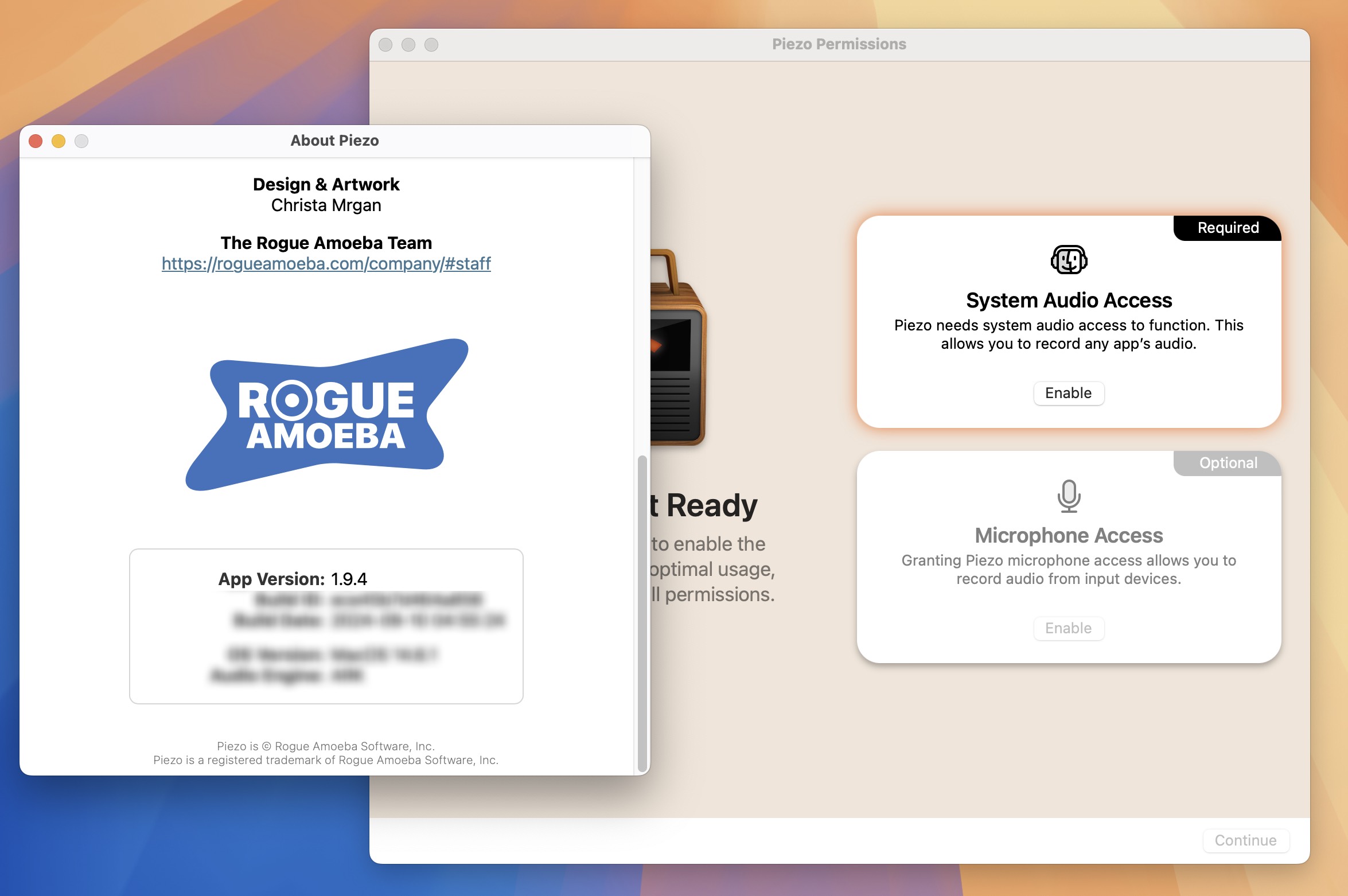Click the System Audio Access heading
The image size is (1348, 896).
click(x=1069, y=300)
